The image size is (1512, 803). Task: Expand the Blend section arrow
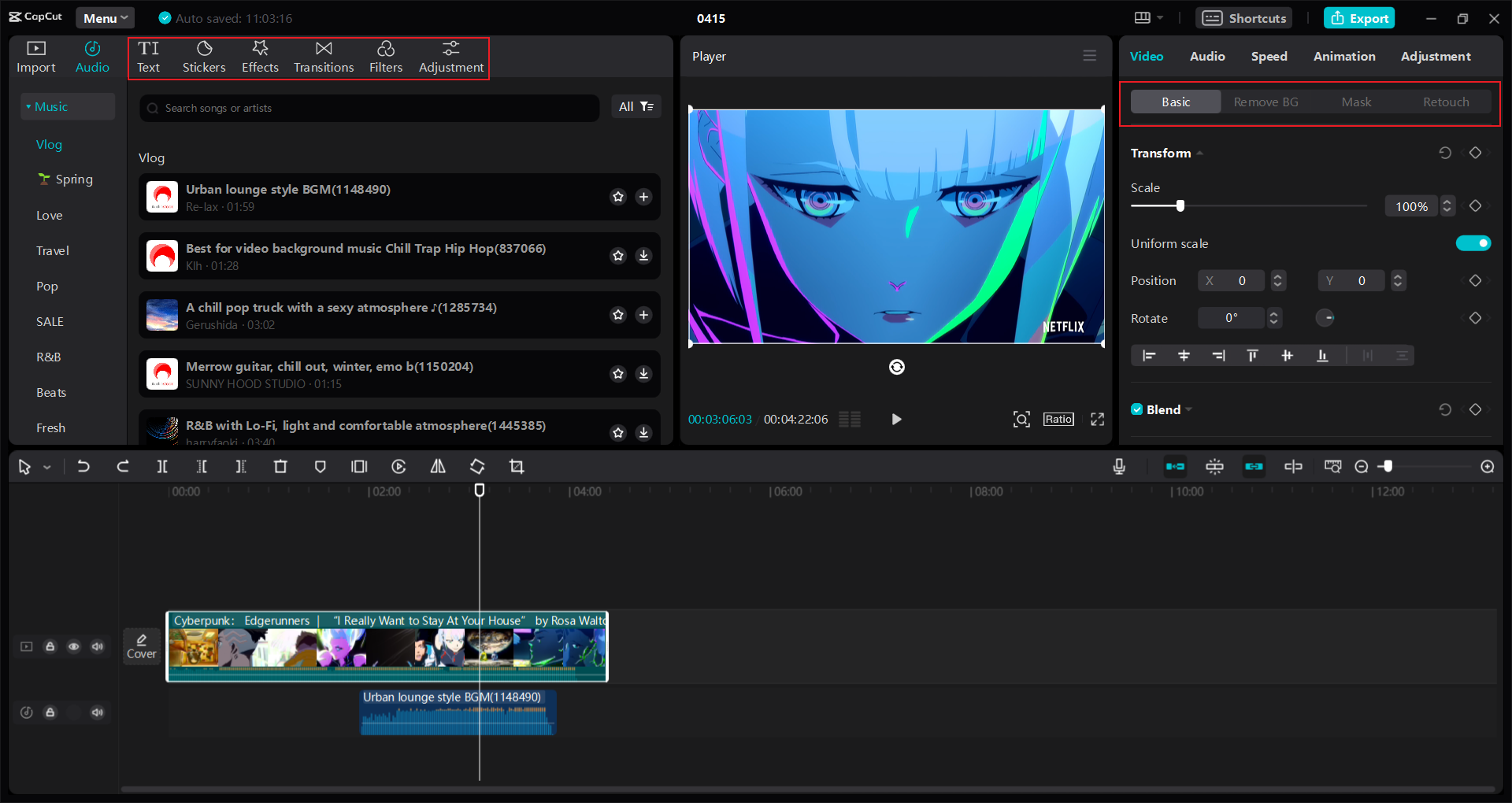1188,409
